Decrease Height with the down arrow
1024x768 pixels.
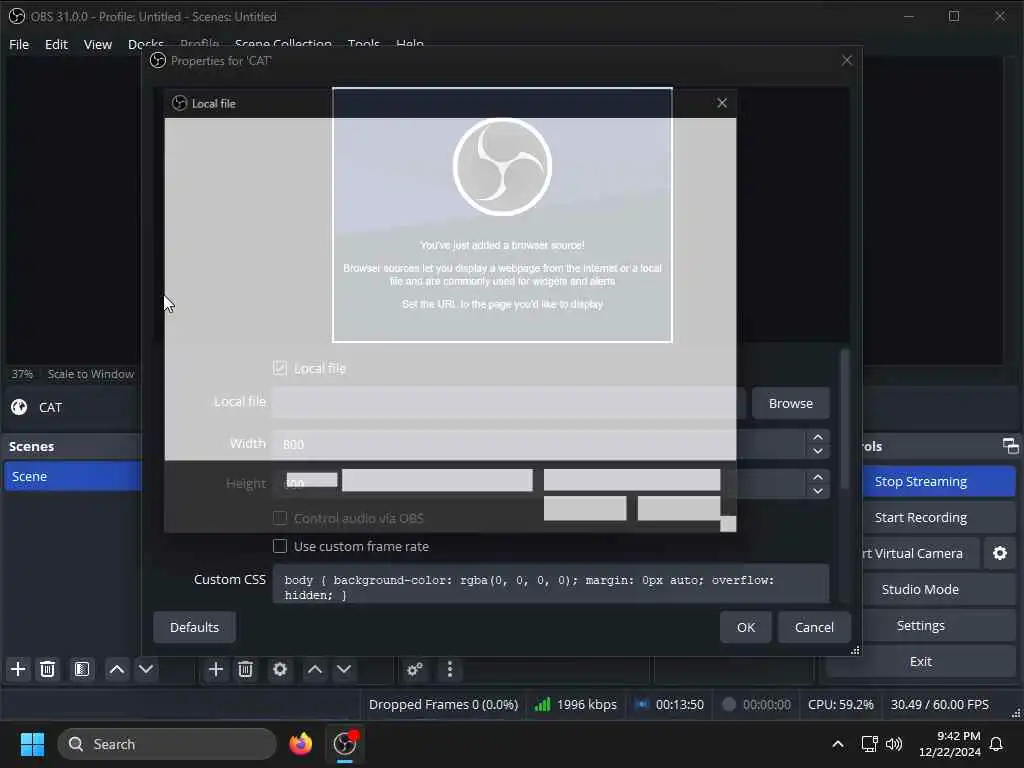[x=818, y=491]
